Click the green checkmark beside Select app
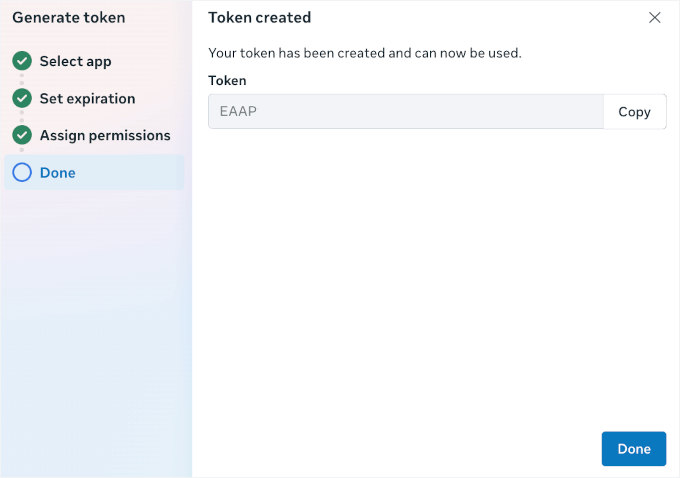The width and height of the screenshot is (680, 478). pos(22,61)
